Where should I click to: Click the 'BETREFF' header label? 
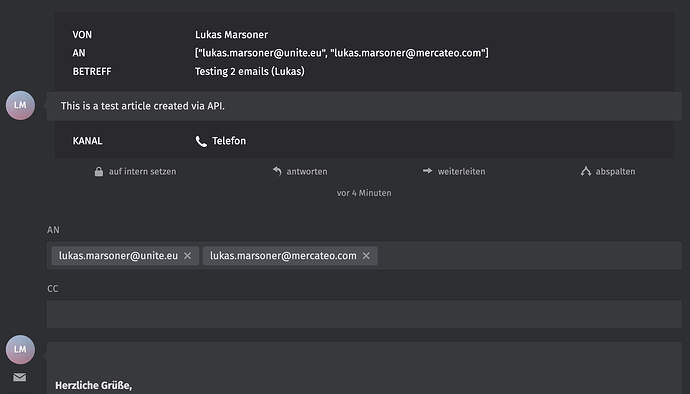click(92, 71)
